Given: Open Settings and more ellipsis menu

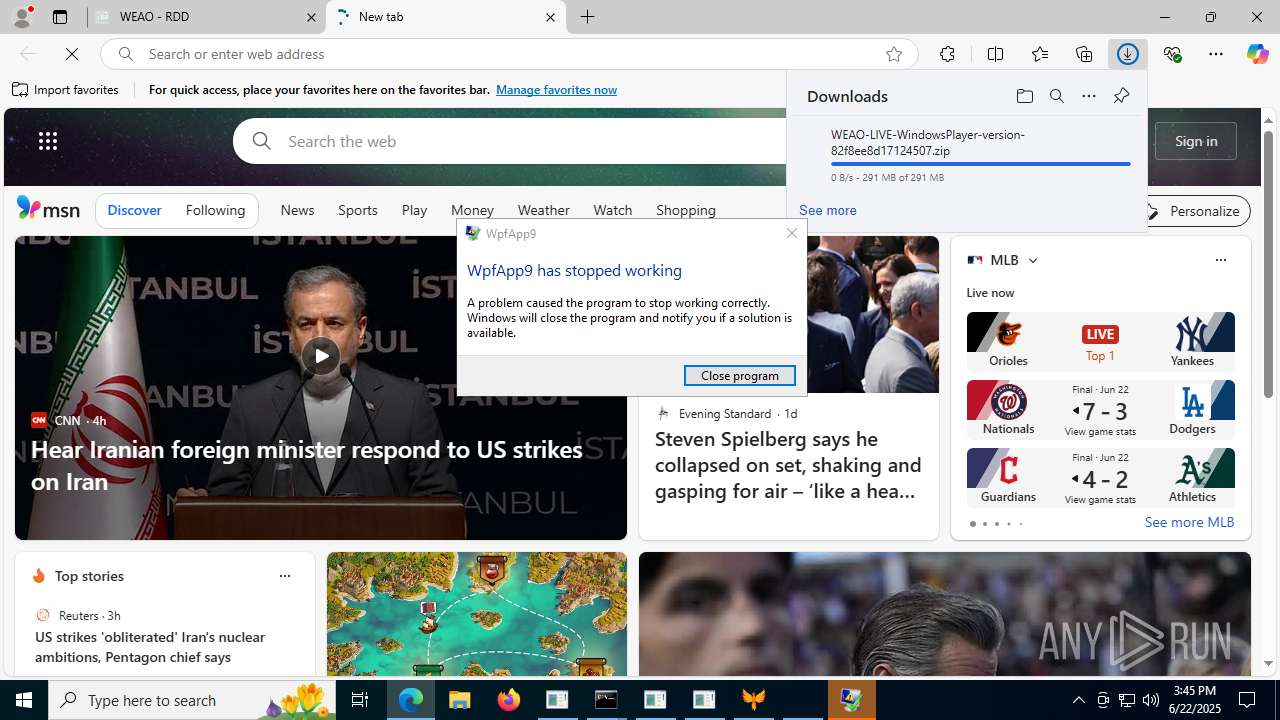Looking at the screenshot, I should coord(1216,54).
